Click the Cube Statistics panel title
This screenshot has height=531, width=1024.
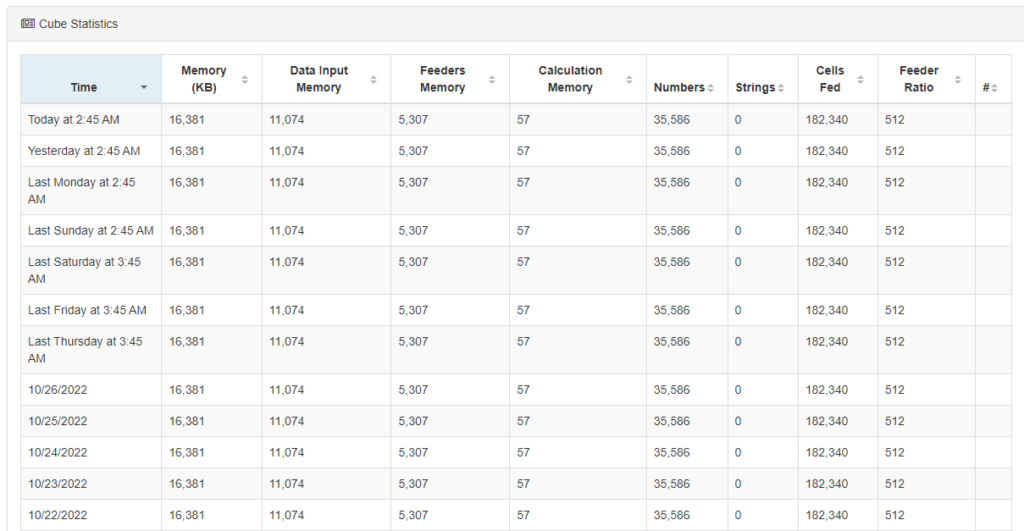click(78, 24)
